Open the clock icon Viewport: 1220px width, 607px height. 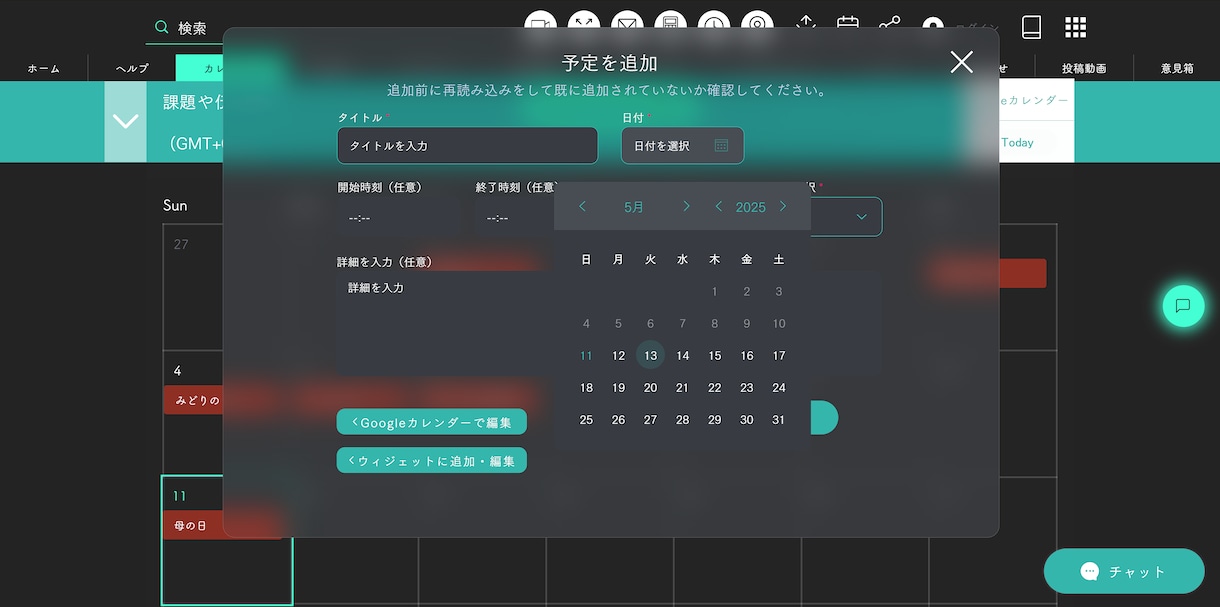[714, 25]
